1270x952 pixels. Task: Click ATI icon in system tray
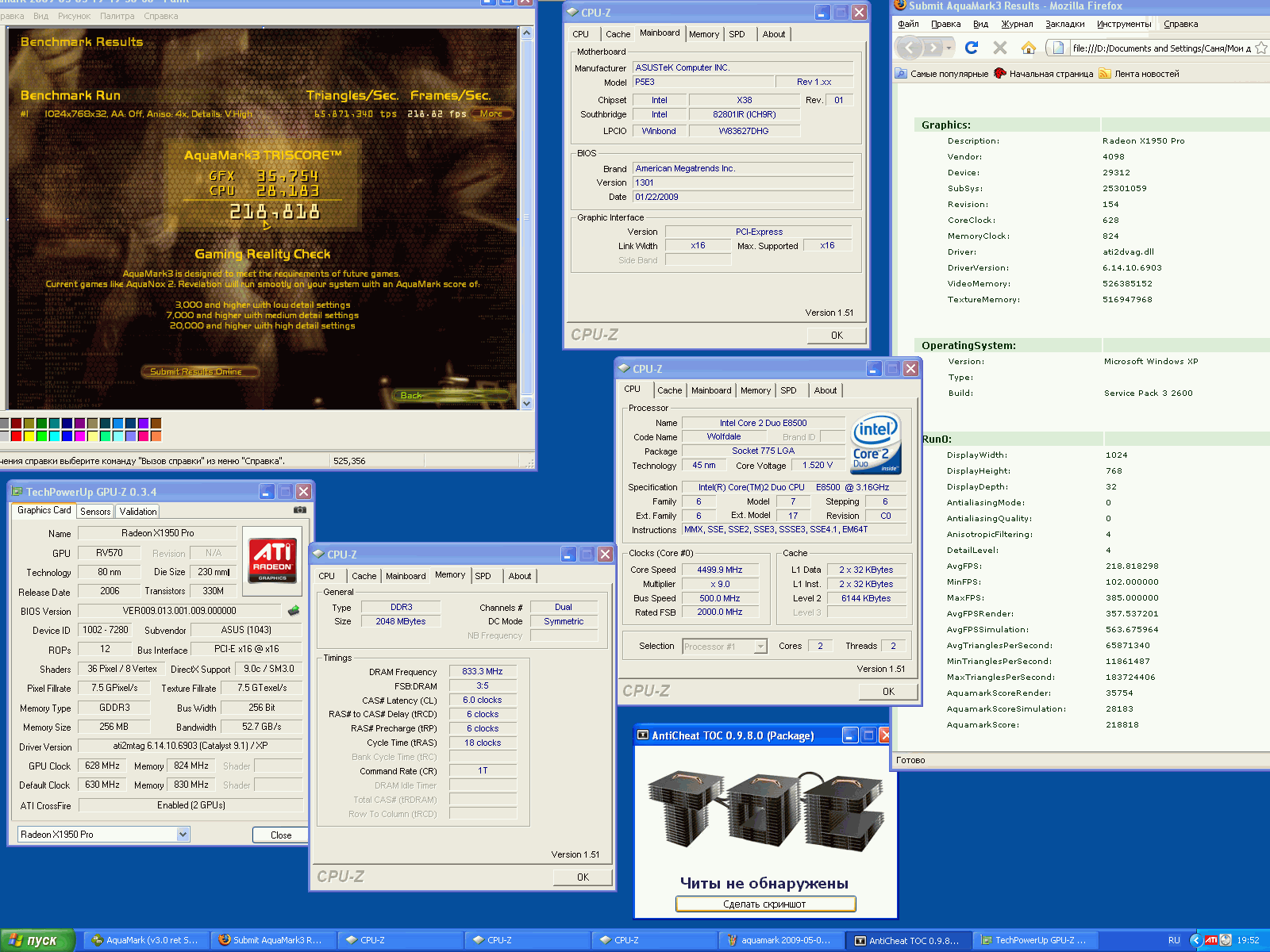[x=1210, y=940]
